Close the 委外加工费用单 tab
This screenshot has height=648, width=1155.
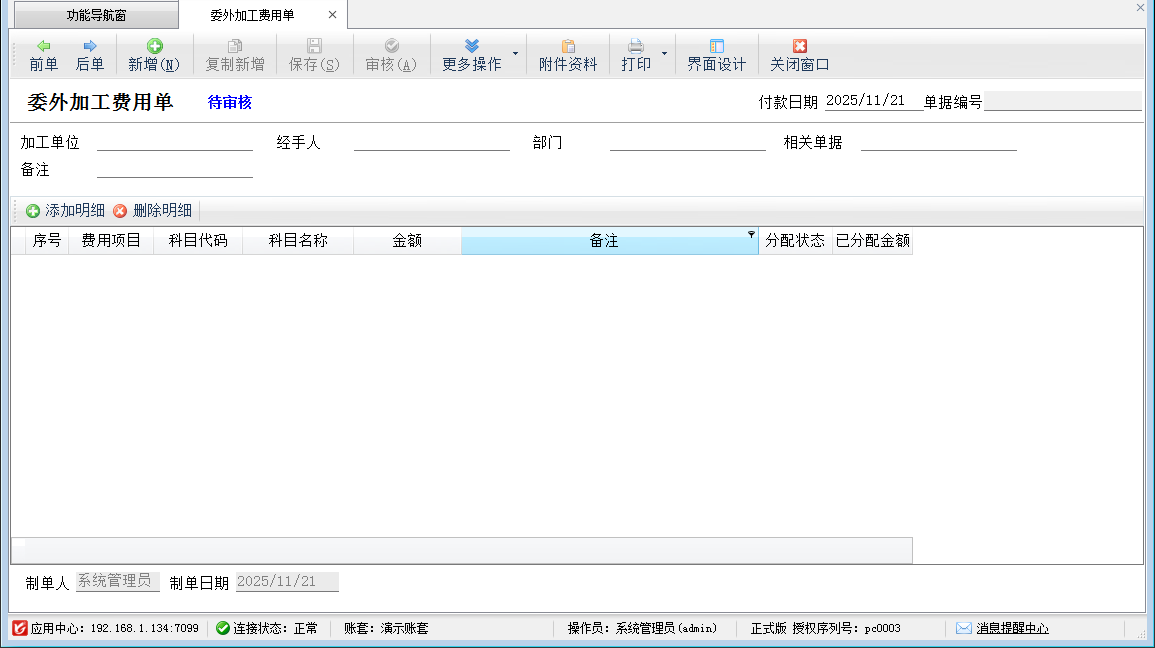[x=332, y=15]
